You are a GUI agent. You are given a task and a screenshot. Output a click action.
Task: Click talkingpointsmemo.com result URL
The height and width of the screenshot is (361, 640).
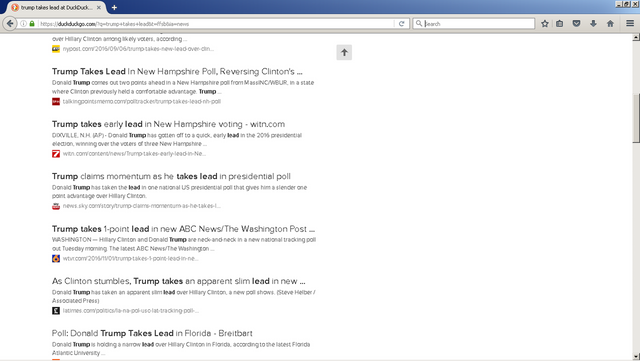point(142,101)
